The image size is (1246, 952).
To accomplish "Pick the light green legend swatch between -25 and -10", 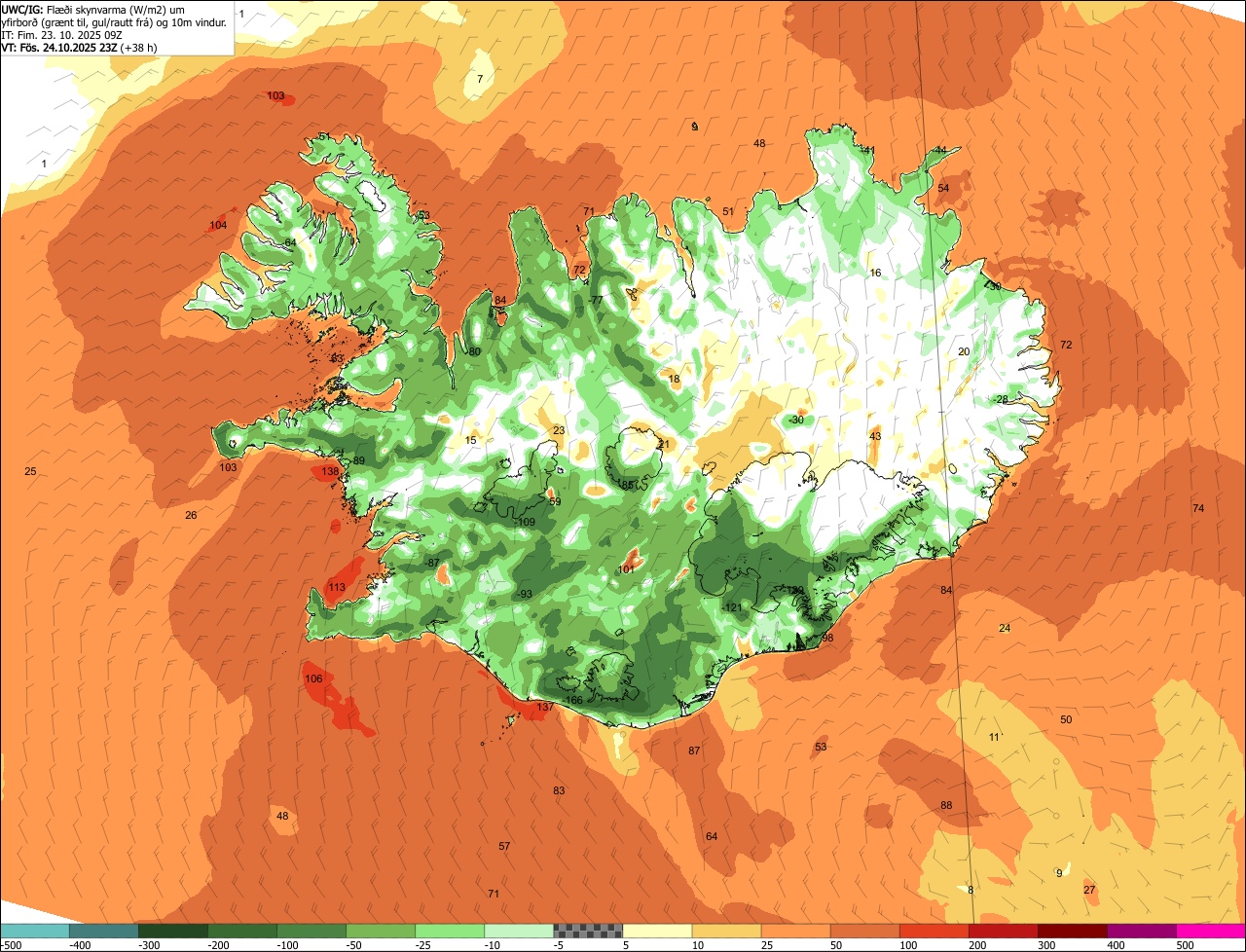I will tap(449, 931).
